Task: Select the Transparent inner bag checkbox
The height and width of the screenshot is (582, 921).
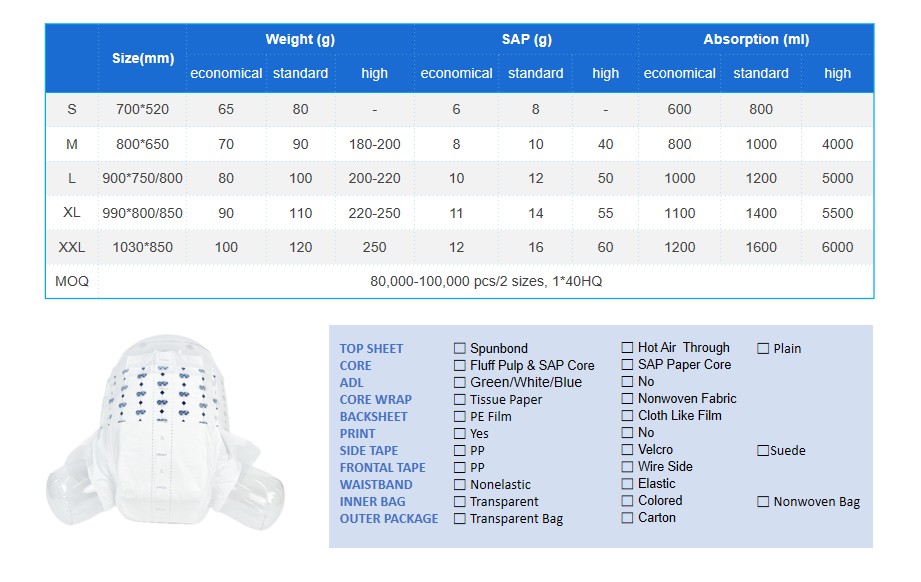Action: (x=459, y=502)
